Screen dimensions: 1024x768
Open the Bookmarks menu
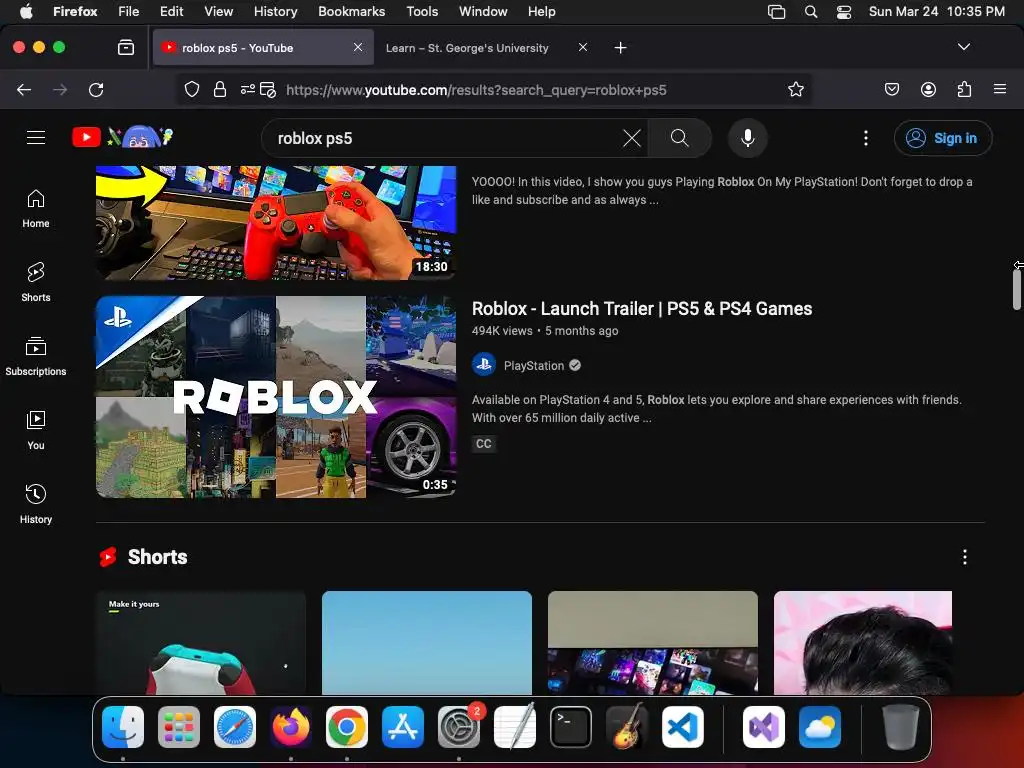click(351, 12)
